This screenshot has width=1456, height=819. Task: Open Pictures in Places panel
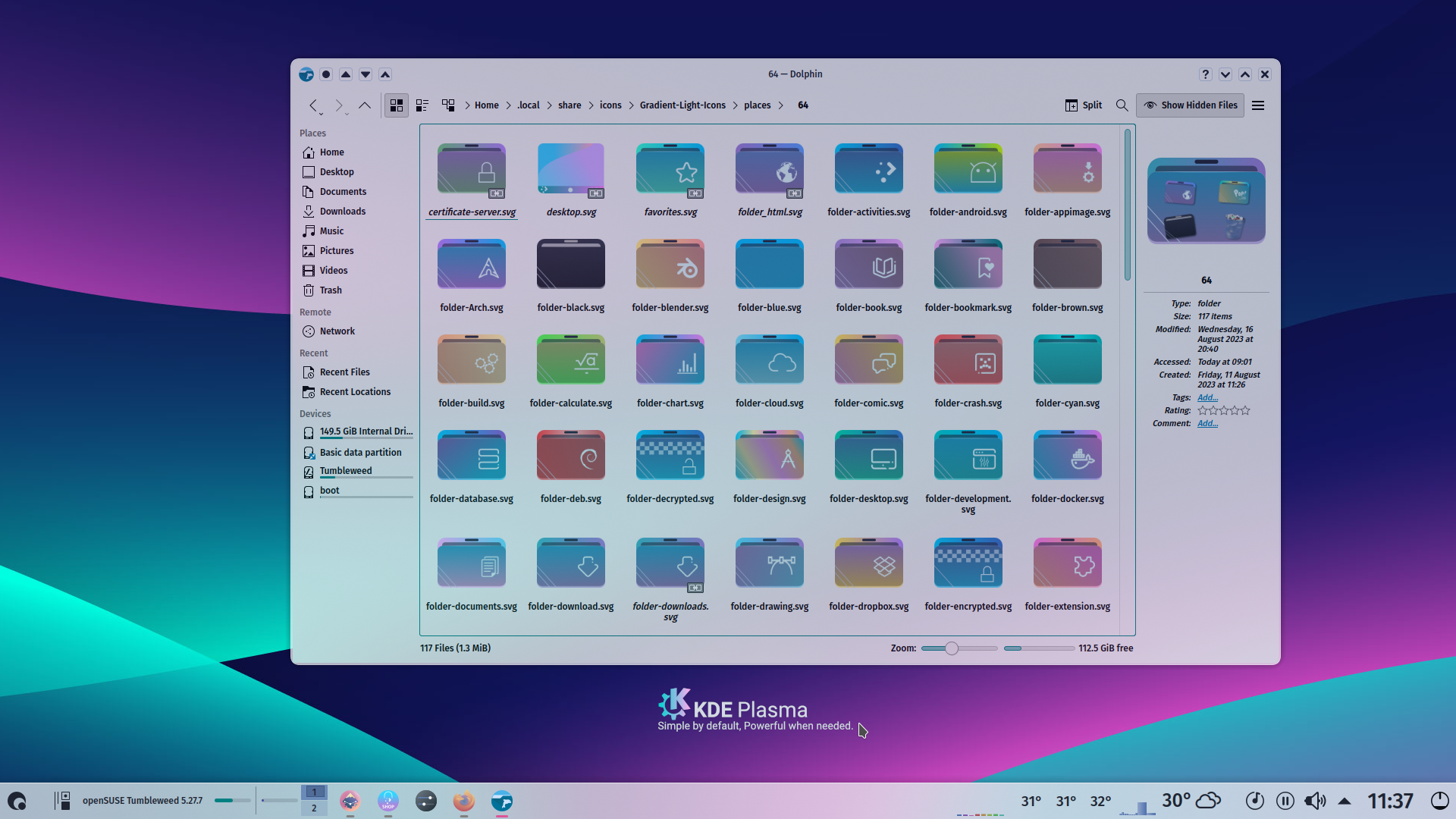pos(356,251)
